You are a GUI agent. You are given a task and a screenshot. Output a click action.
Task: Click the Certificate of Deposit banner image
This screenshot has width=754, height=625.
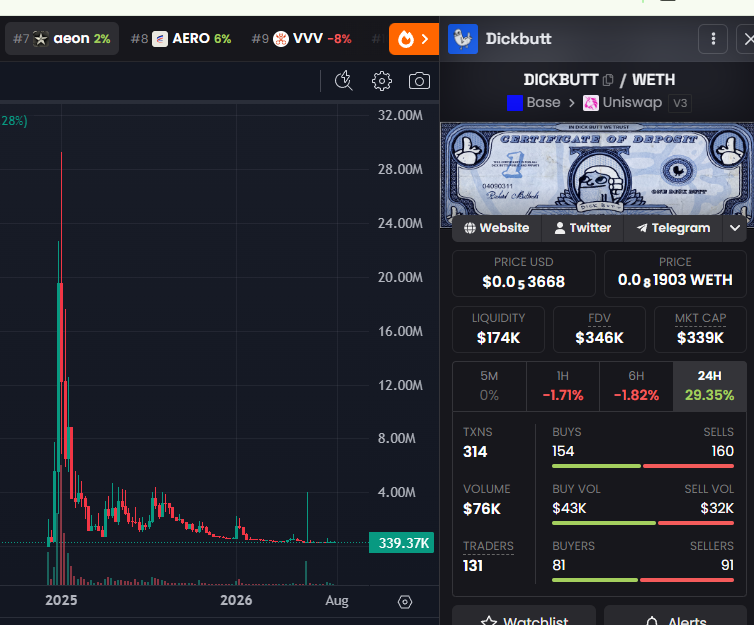point(597,168)
